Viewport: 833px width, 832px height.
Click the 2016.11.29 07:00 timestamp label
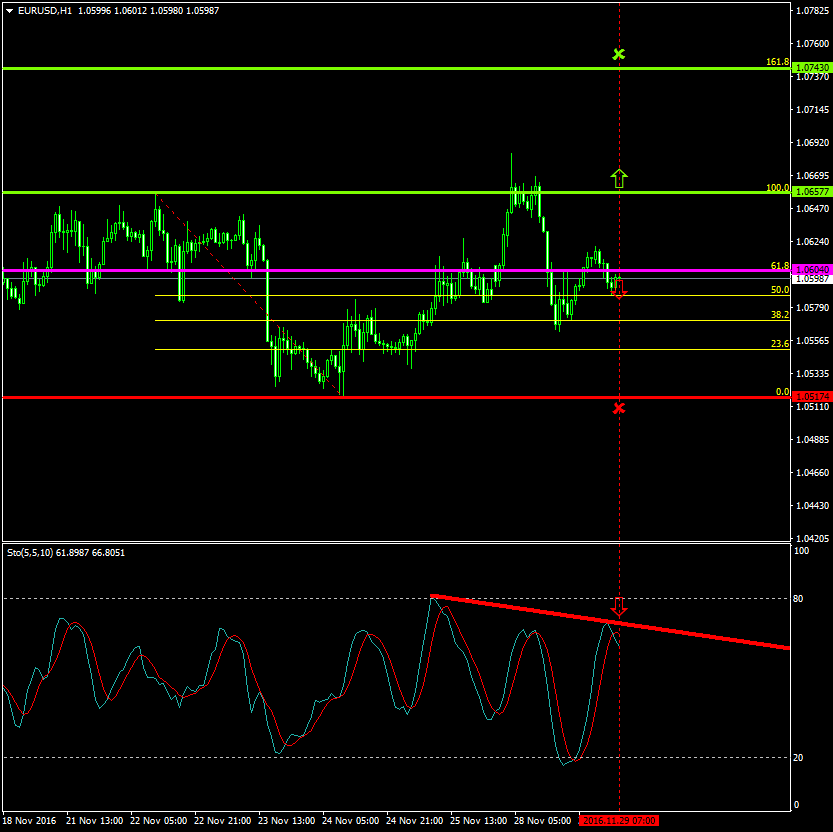622,822
